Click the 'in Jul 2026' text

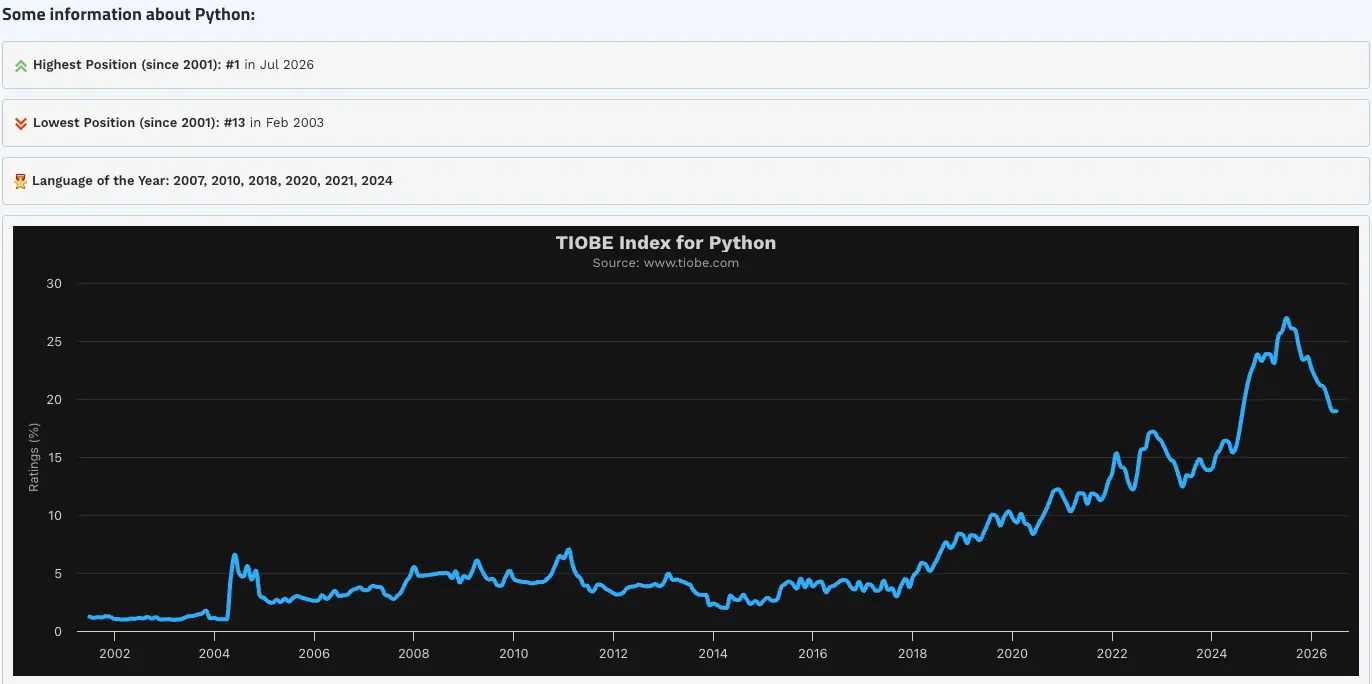(x=279, y=65)
